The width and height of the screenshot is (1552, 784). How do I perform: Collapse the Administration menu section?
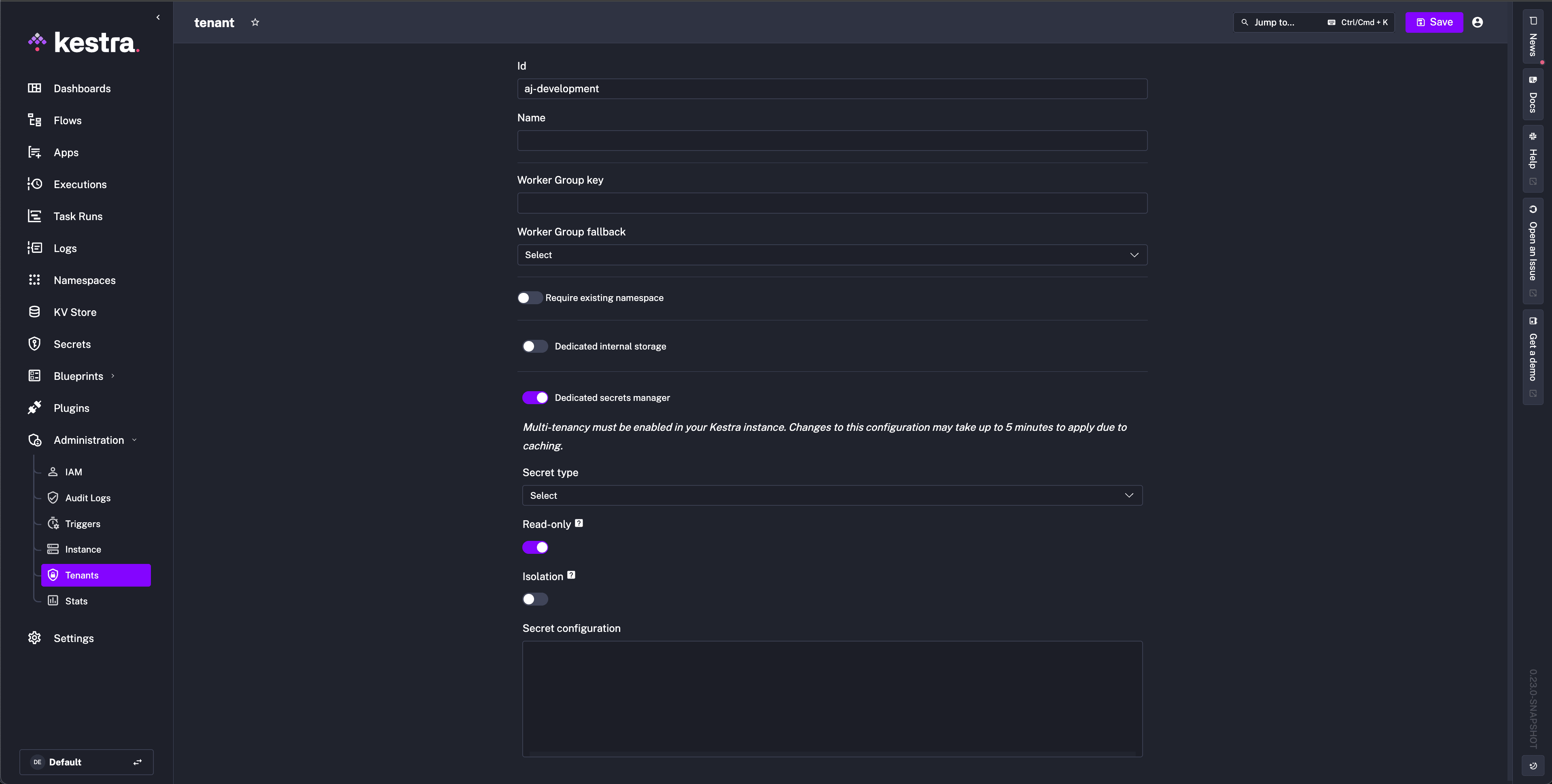[x=89, y=440]
